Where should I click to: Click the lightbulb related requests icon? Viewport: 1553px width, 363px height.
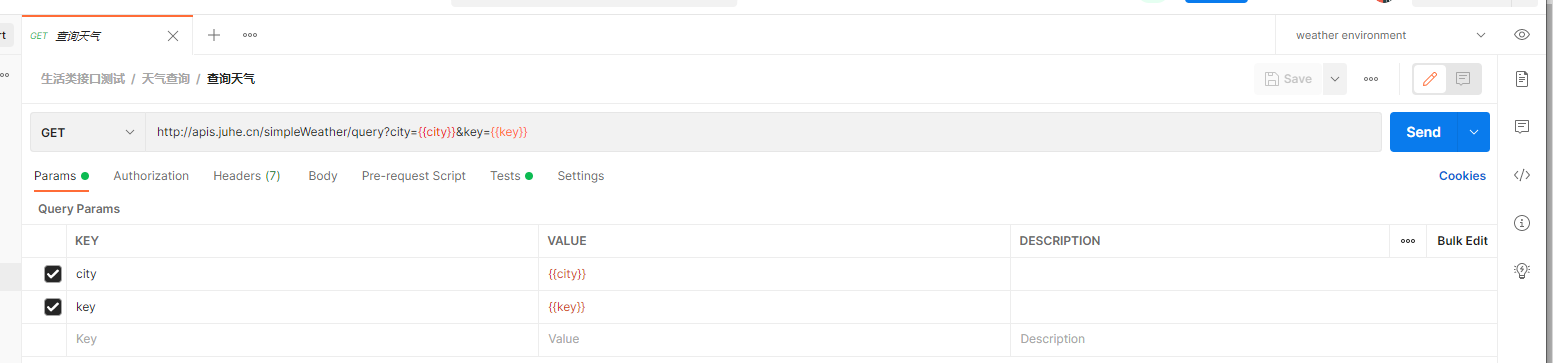click(x=1522, y=270)
